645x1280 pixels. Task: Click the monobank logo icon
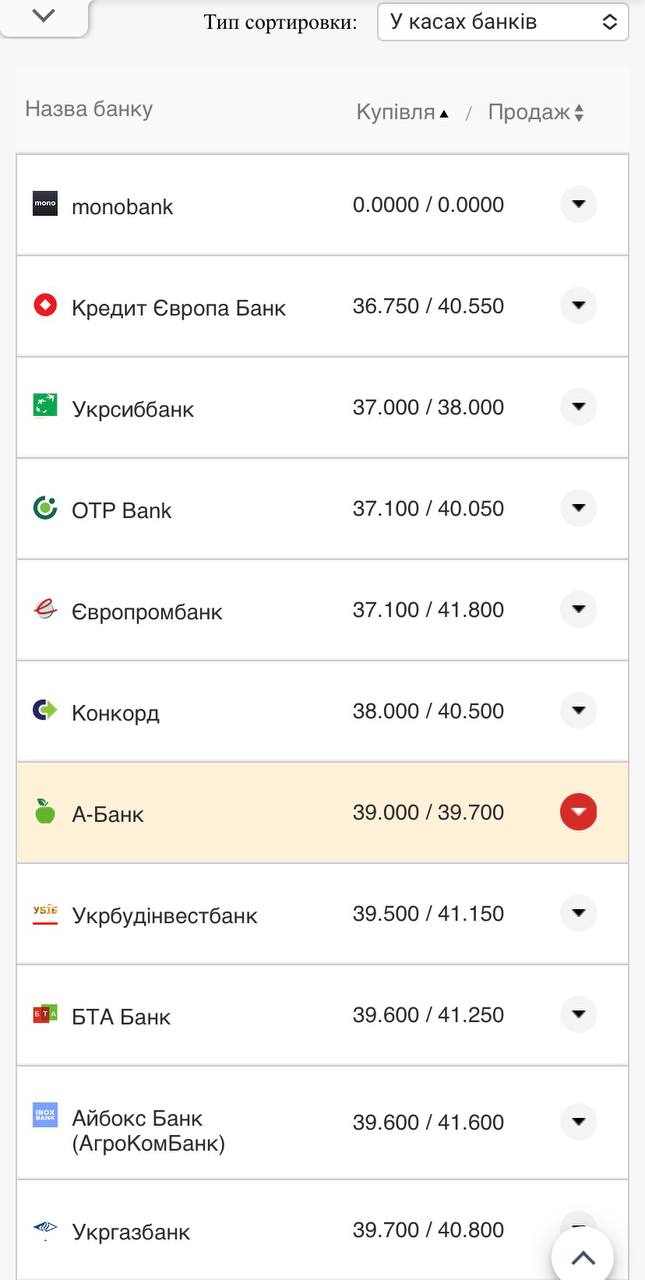[44, 205]
